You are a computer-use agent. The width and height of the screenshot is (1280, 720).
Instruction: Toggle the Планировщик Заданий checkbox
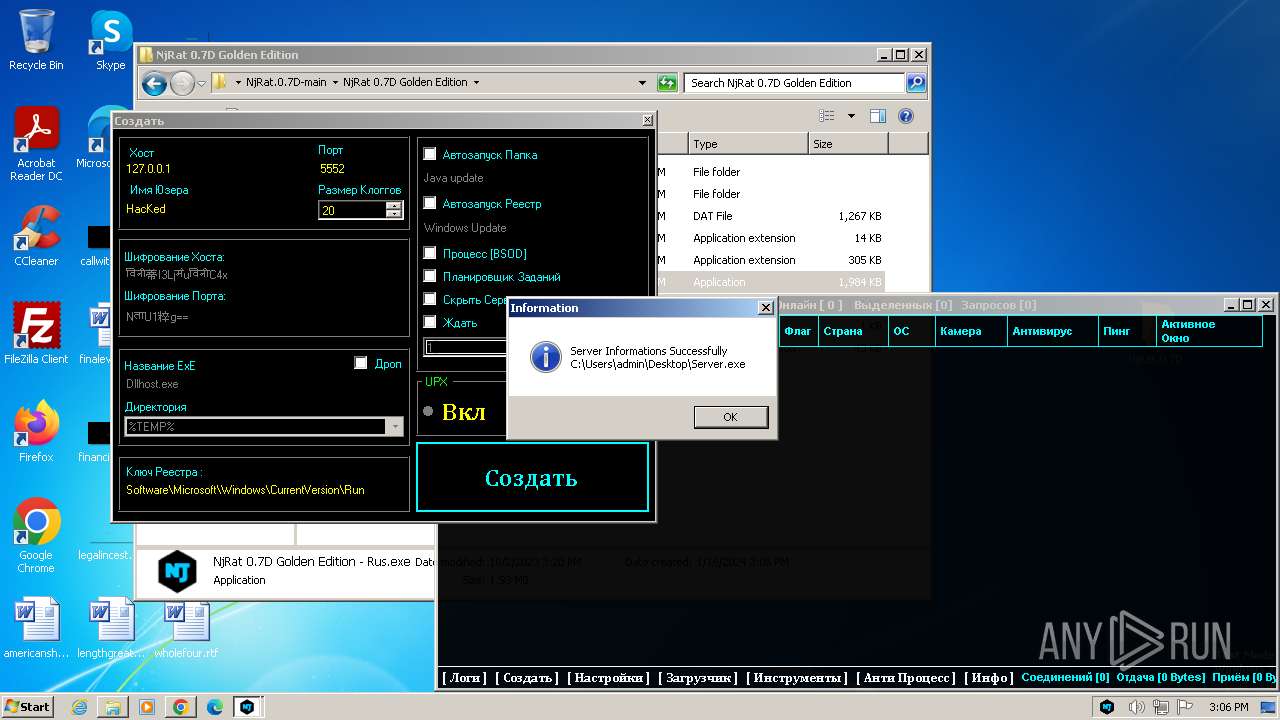pos(430,276)
